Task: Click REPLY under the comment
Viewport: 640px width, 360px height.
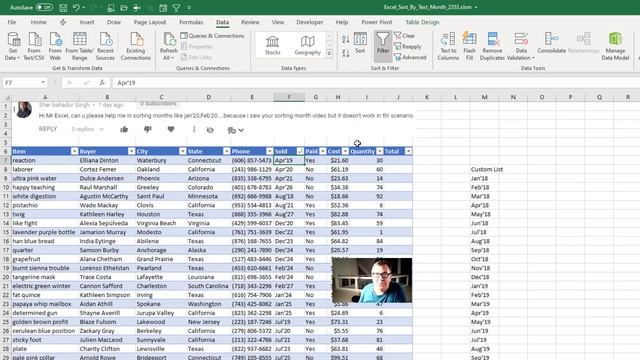Action: click(48, 129)
